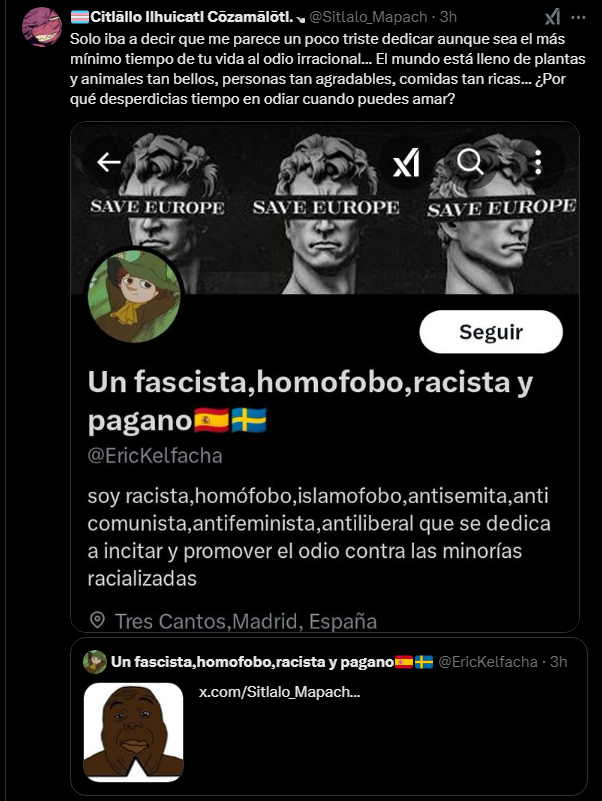This screenshot has width=602, height=801.
Task: Click the small avatar in the quoted tweet
Action: pos(95,662)
